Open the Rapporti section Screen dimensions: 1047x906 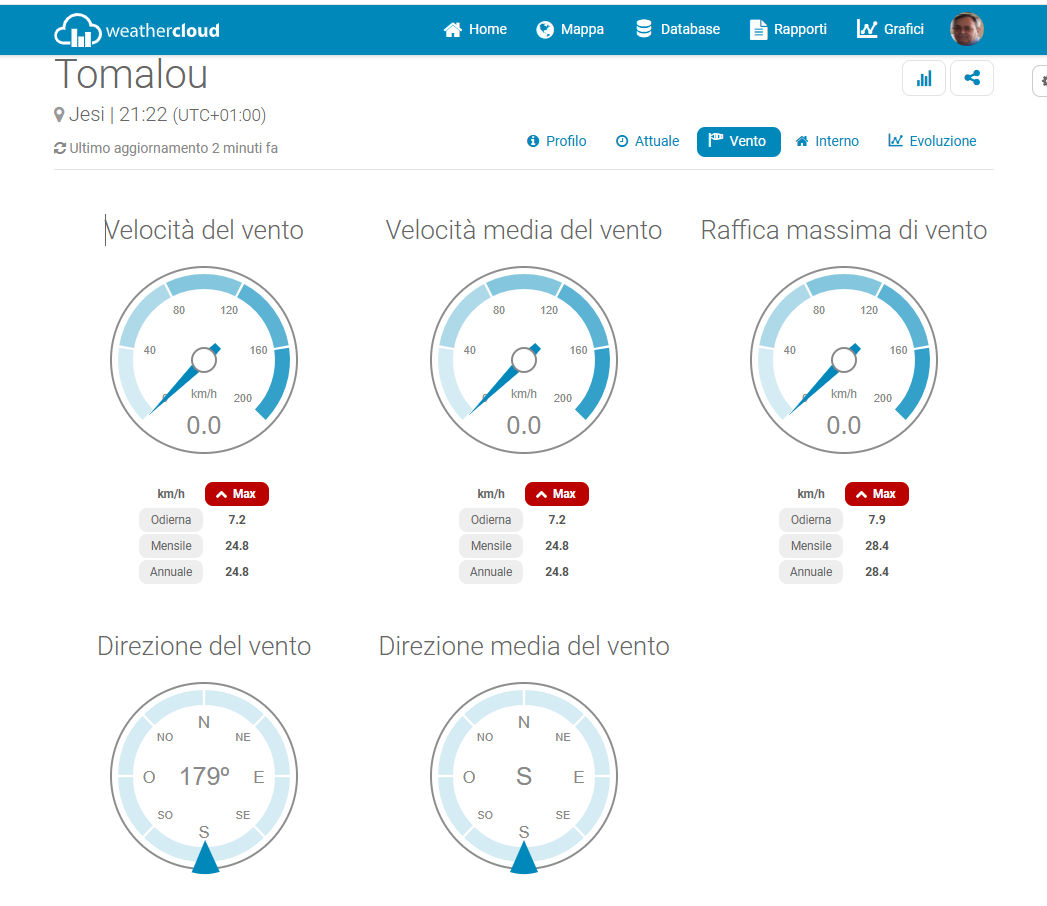coord(788,29)
